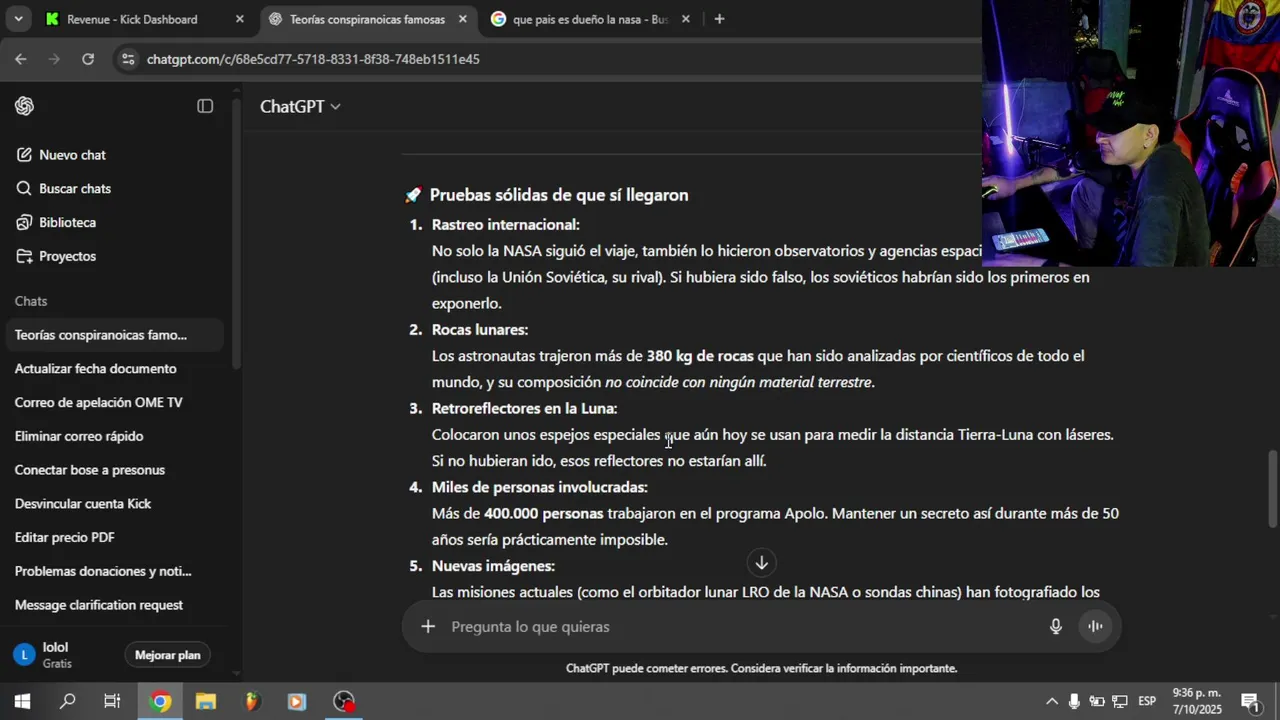Viewport: 1280px width, 720px height.
Task: Click the text 'Rocas lunares:'
Action: coord(480,330)
